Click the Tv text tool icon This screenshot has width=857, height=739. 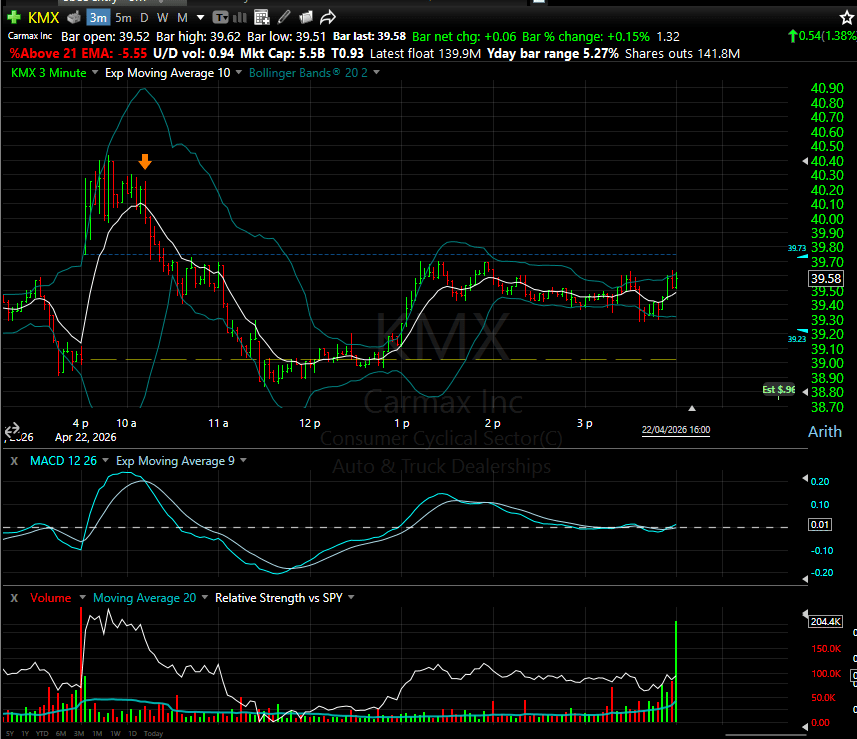point(219,17)
